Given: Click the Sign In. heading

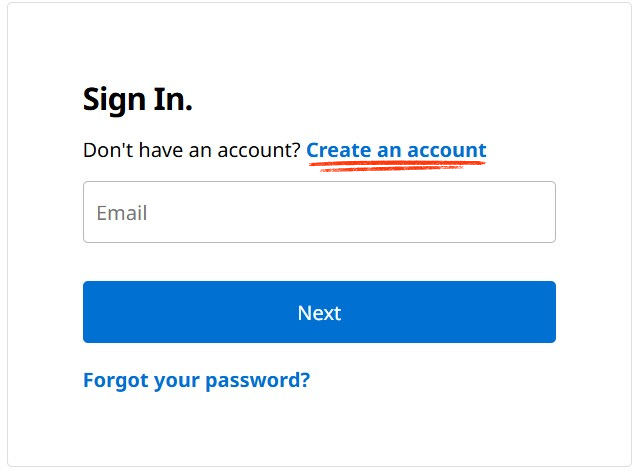Looking at the screenshot, I should pos(137,99).
